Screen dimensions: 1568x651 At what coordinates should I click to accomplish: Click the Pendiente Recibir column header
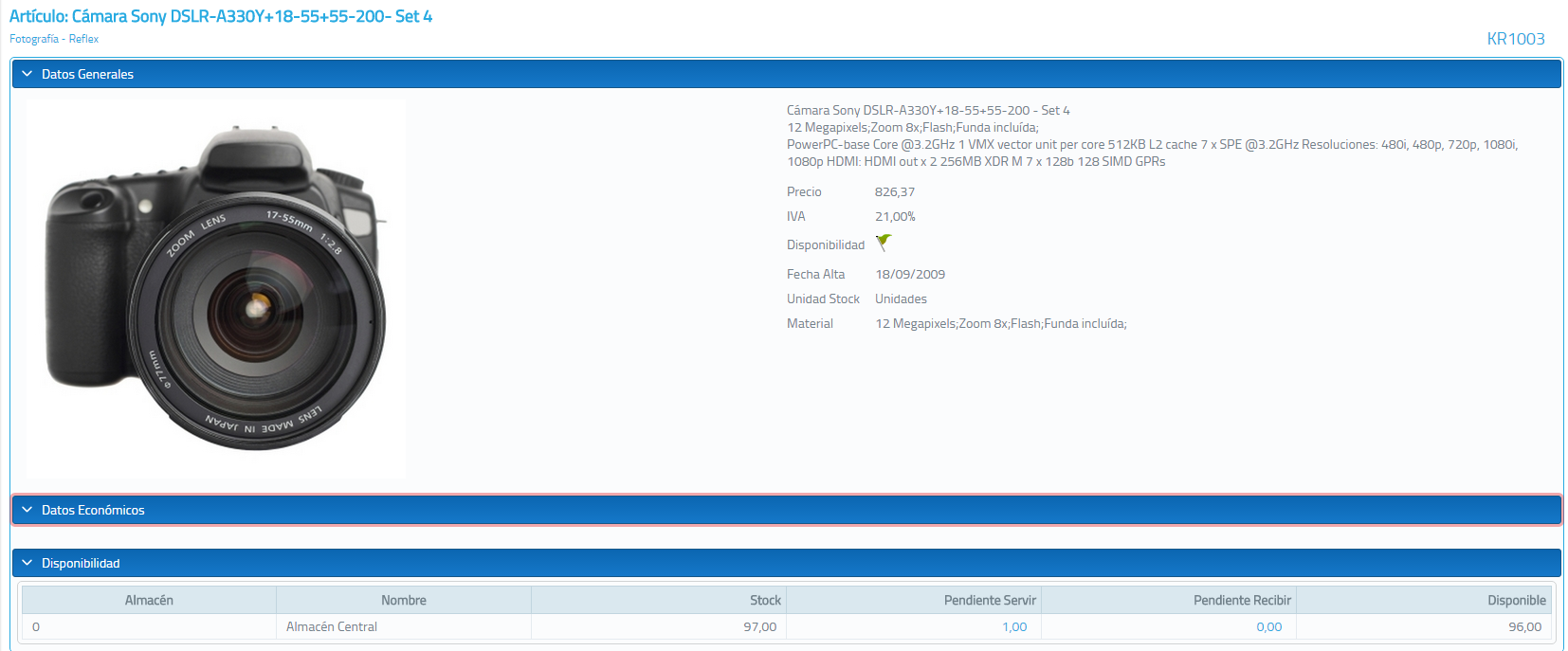1169,600
